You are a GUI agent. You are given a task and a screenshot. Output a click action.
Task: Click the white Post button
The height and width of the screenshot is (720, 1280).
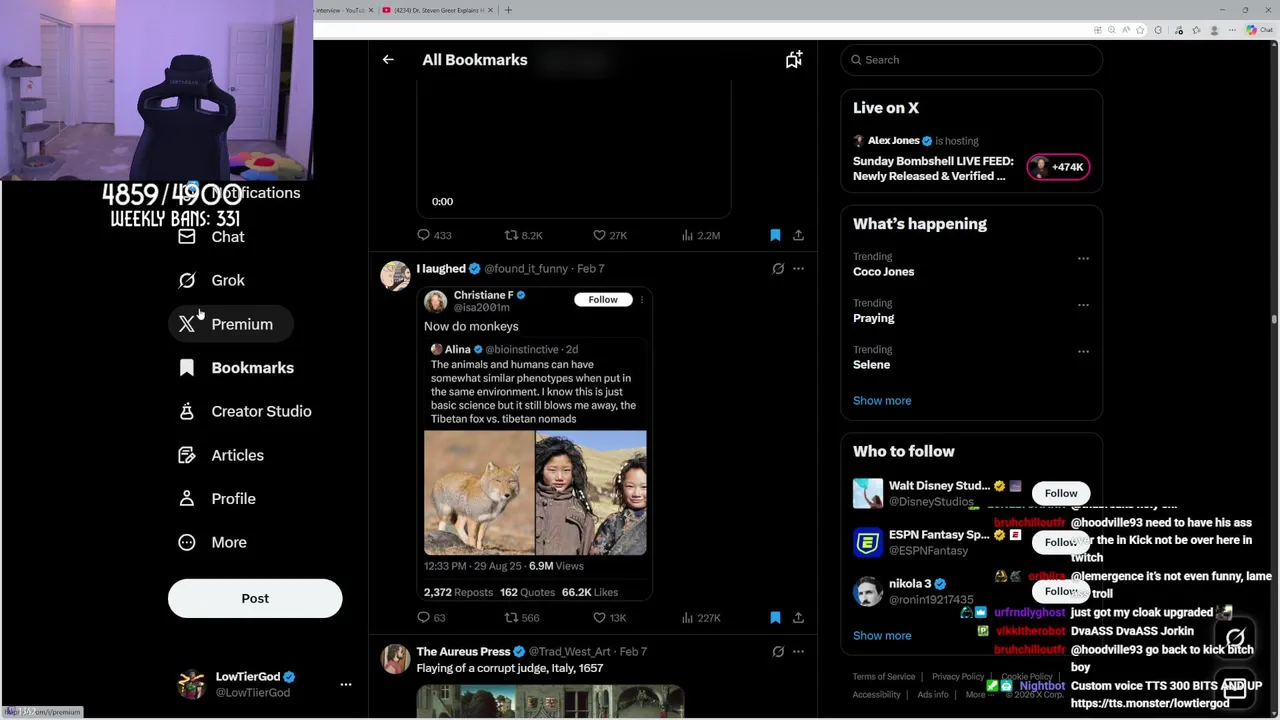(x=255, y=598)
